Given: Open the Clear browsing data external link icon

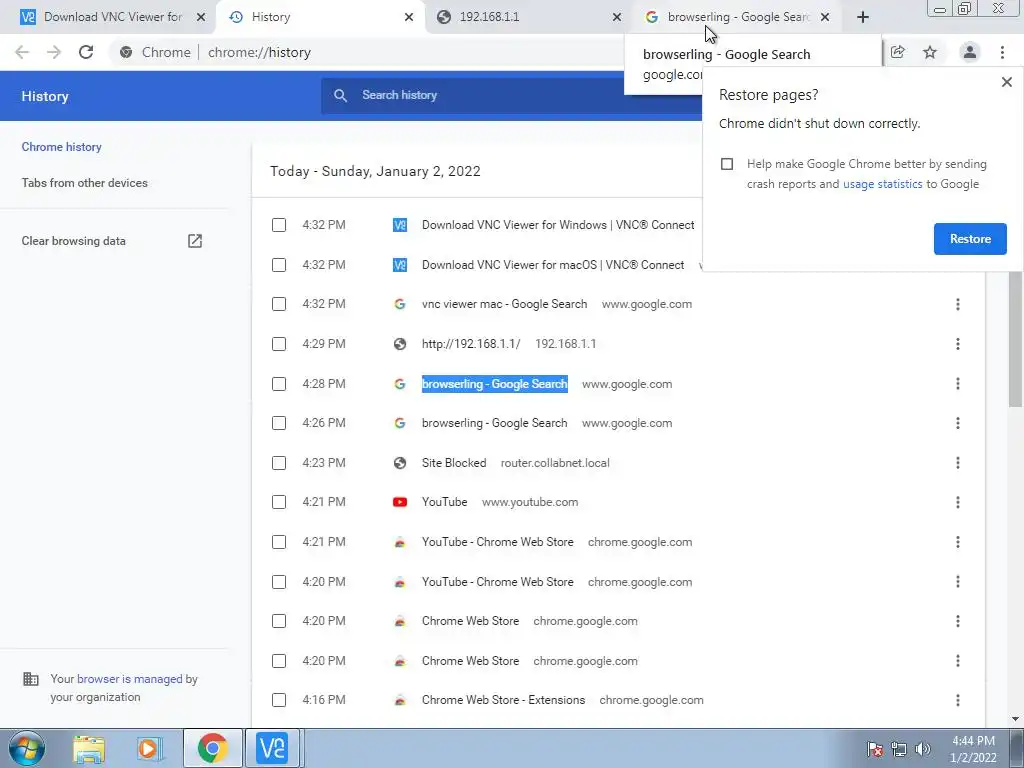Looking at the screenshot, I should 195,241.
